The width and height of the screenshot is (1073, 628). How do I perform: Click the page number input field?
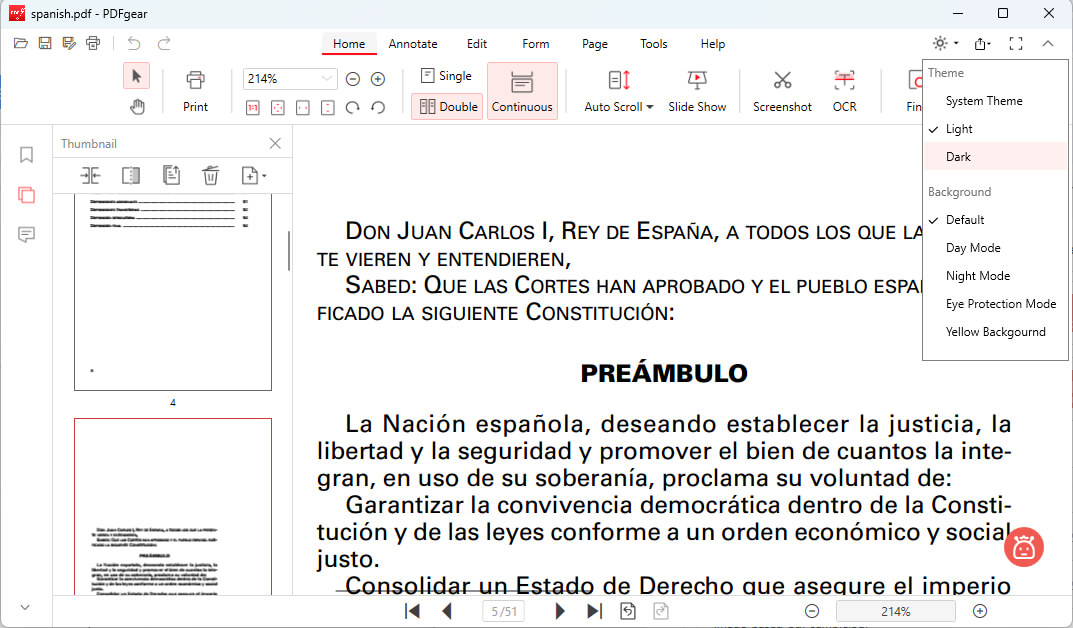pyautogui.click(x=502, y=611)
